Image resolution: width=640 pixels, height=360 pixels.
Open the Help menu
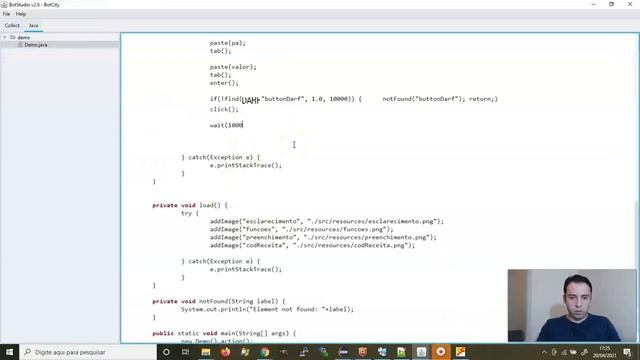click(x=21, y=14)
